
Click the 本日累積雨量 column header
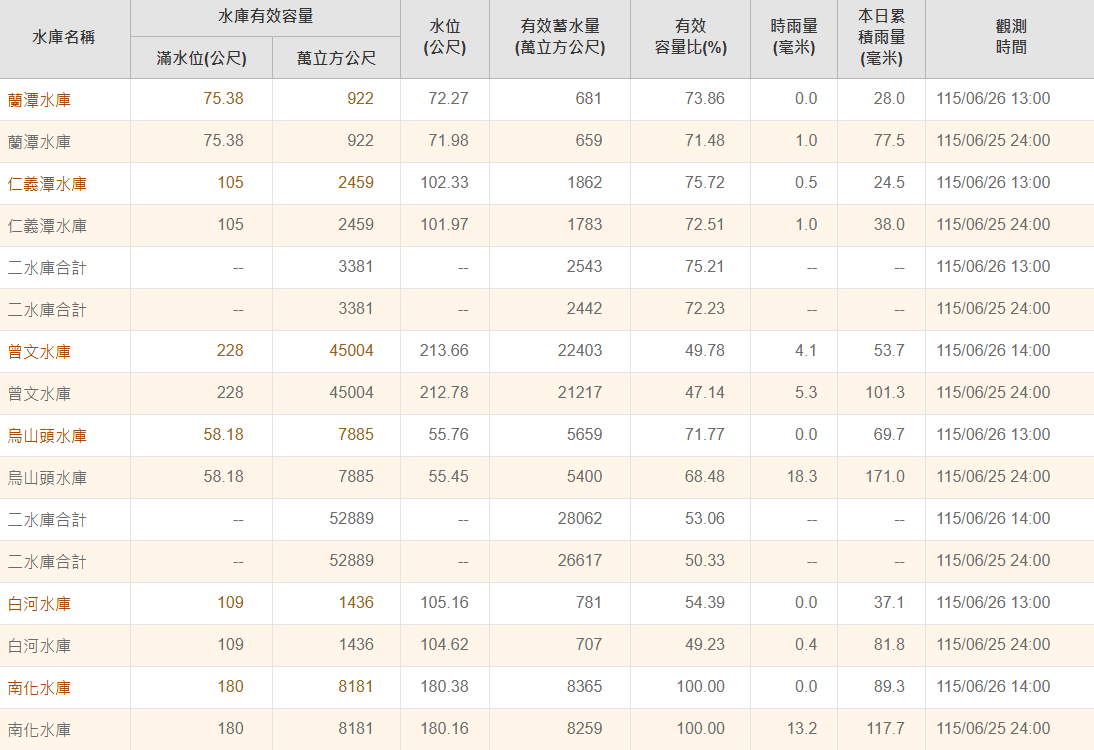(x=882, y=37)
